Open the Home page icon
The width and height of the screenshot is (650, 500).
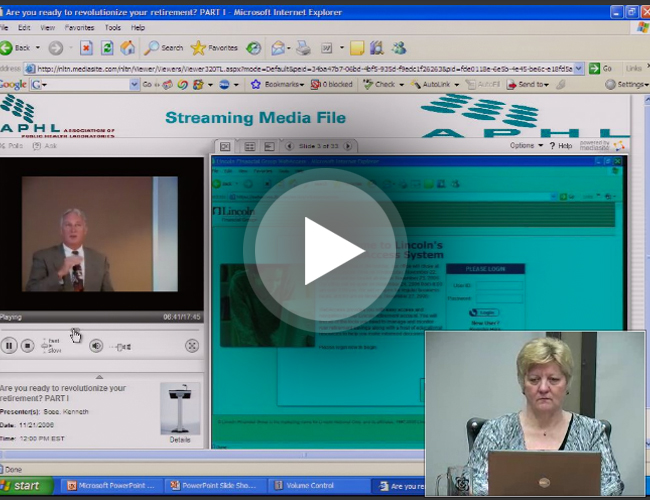click(x=128, y=48)
